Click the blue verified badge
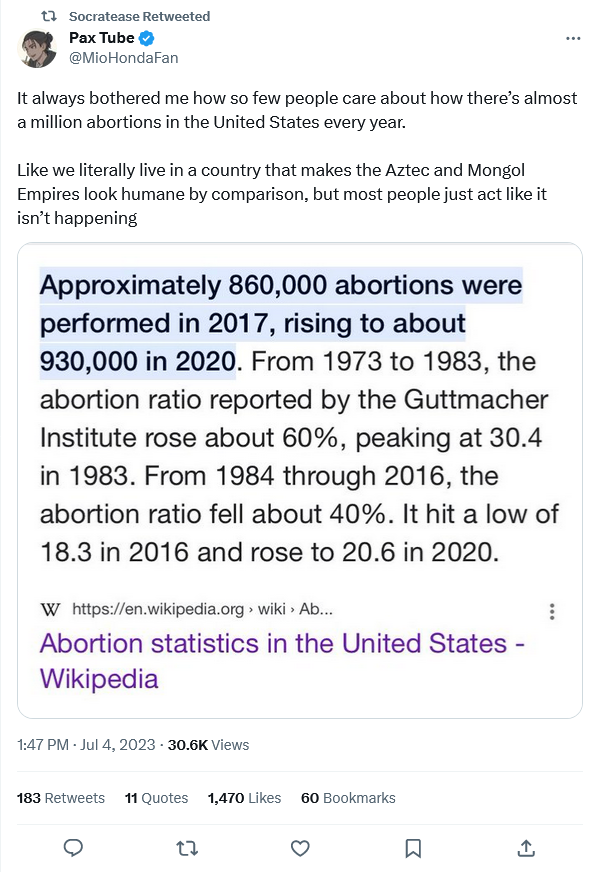The width and height of the screenshot is (598, 872). coord(146,38)
